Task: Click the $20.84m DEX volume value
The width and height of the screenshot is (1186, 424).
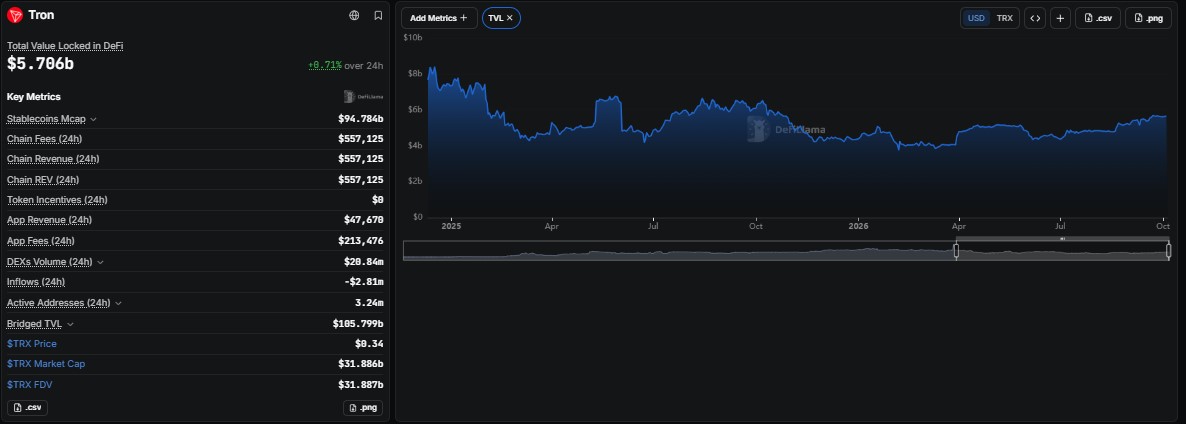Action: 364,262
